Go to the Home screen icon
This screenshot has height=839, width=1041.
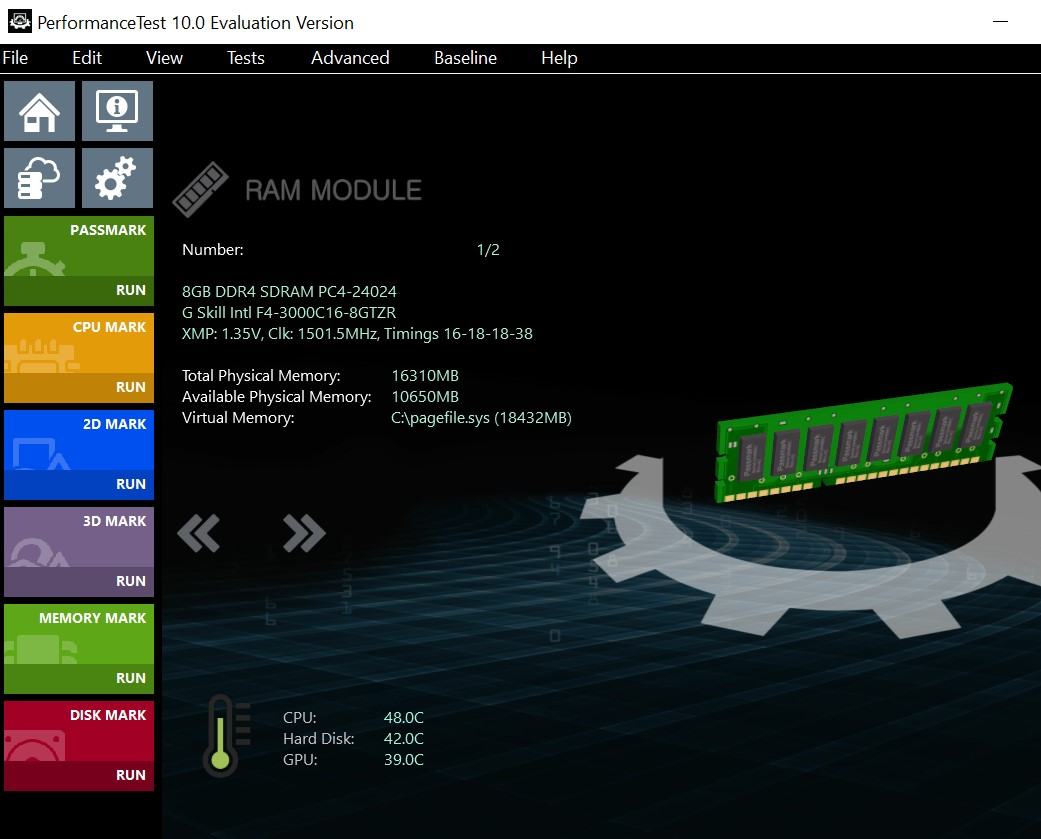(x=39, y=111)
